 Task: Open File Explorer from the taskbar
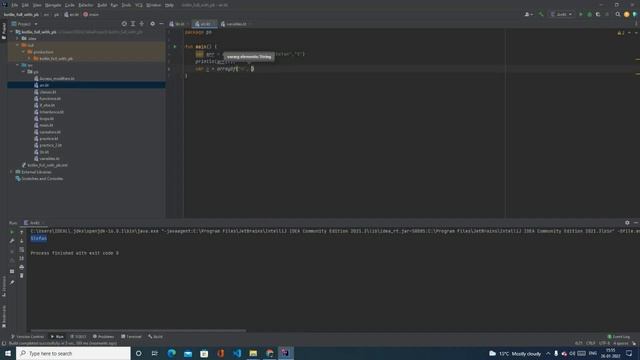pyautogui.click(x=253, y=353)
